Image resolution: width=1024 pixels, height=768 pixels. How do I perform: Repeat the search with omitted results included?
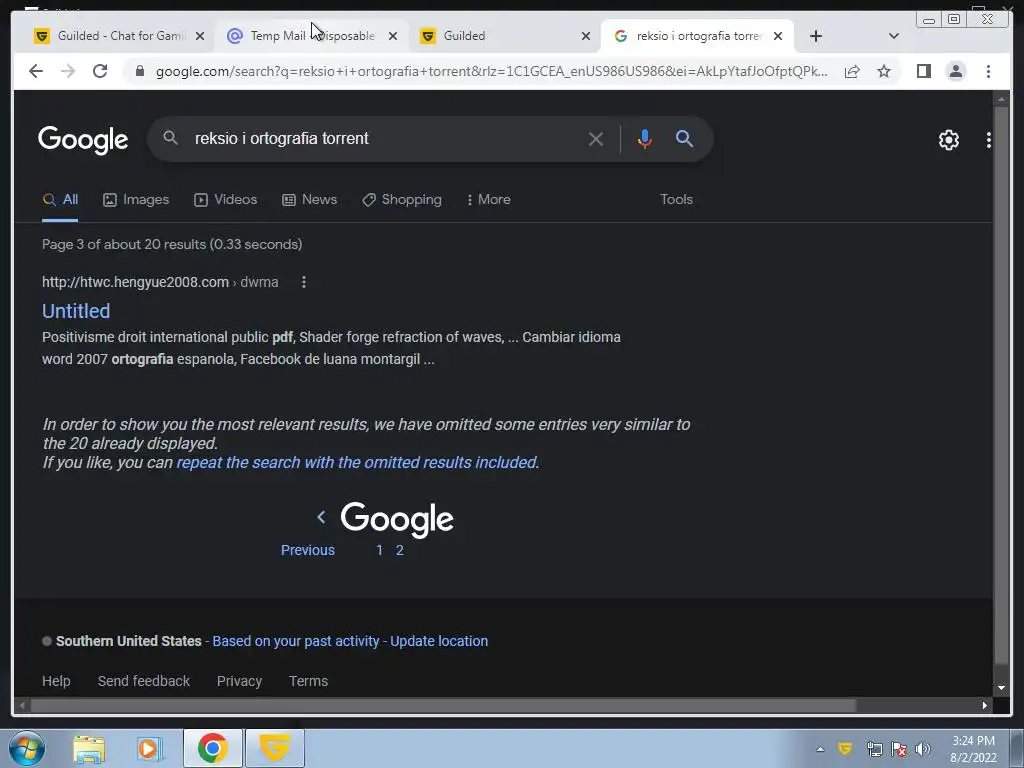click(x=357, y=462)
